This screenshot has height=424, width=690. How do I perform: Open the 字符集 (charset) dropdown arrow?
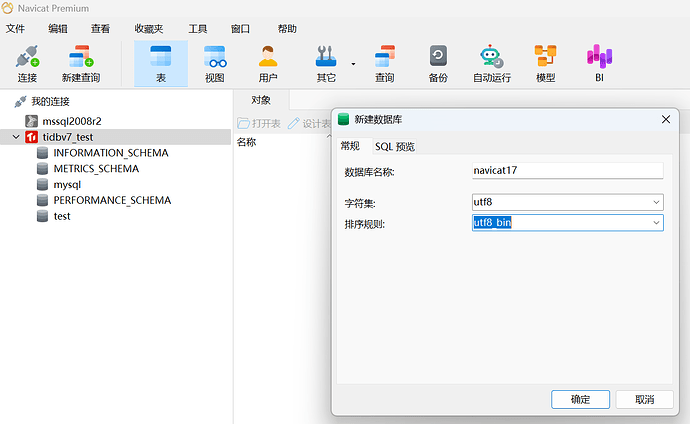[656, 202]
